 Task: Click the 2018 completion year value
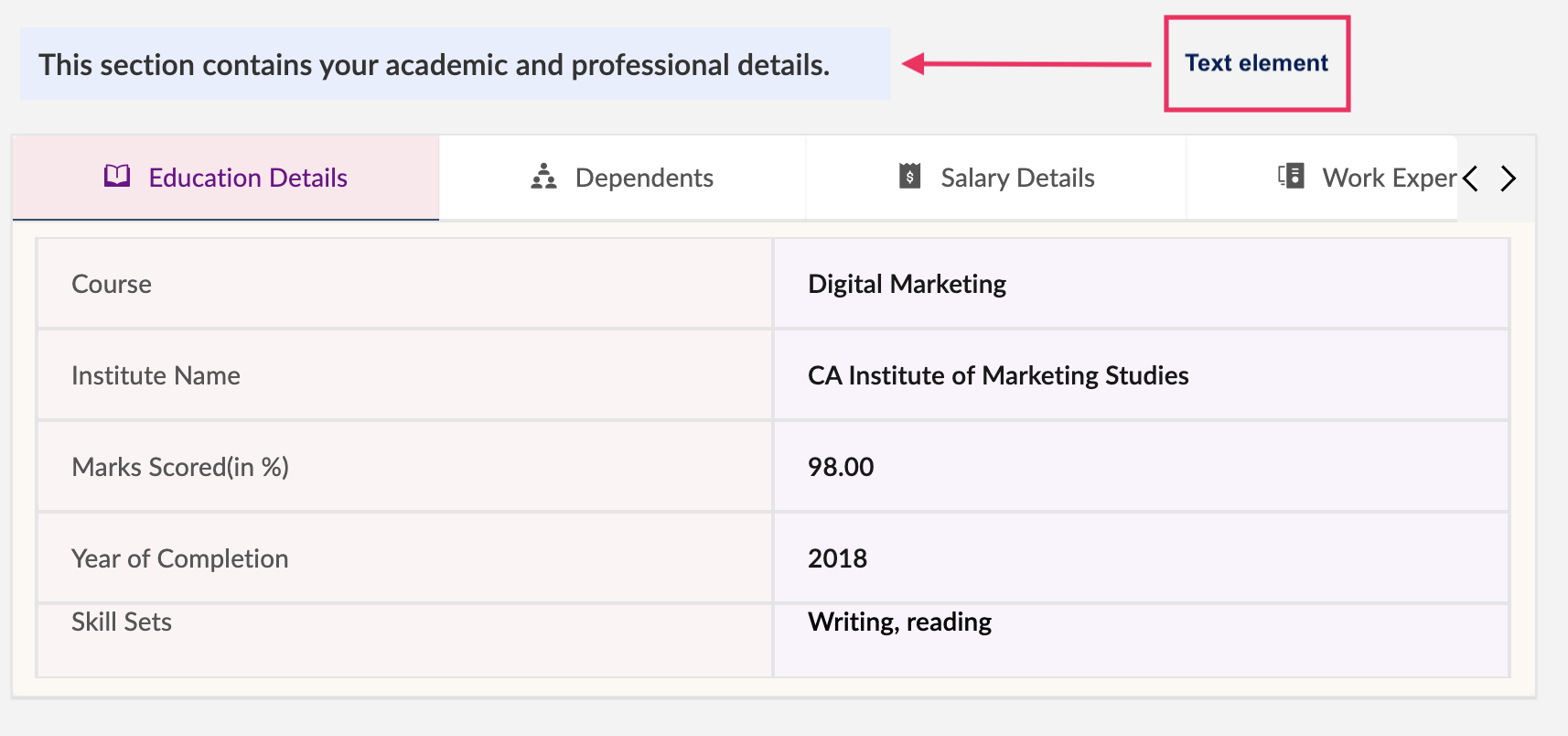point(837,558)
